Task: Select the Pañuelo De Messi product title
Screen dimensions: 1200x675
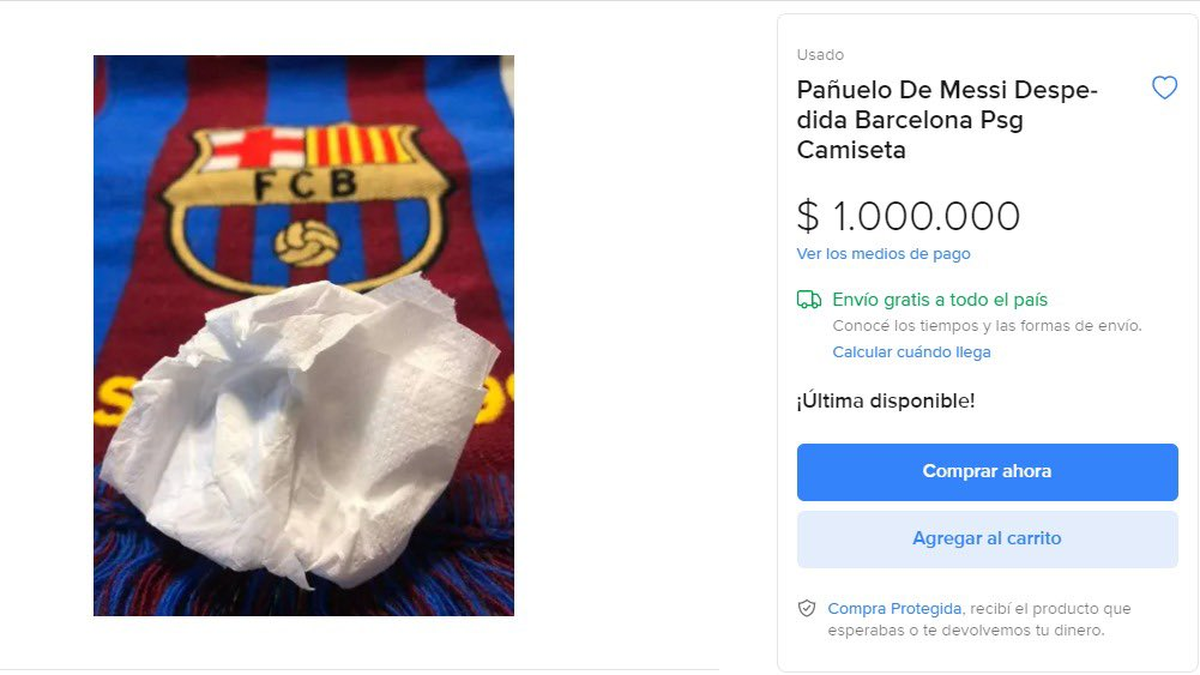Action: point(947,120)
